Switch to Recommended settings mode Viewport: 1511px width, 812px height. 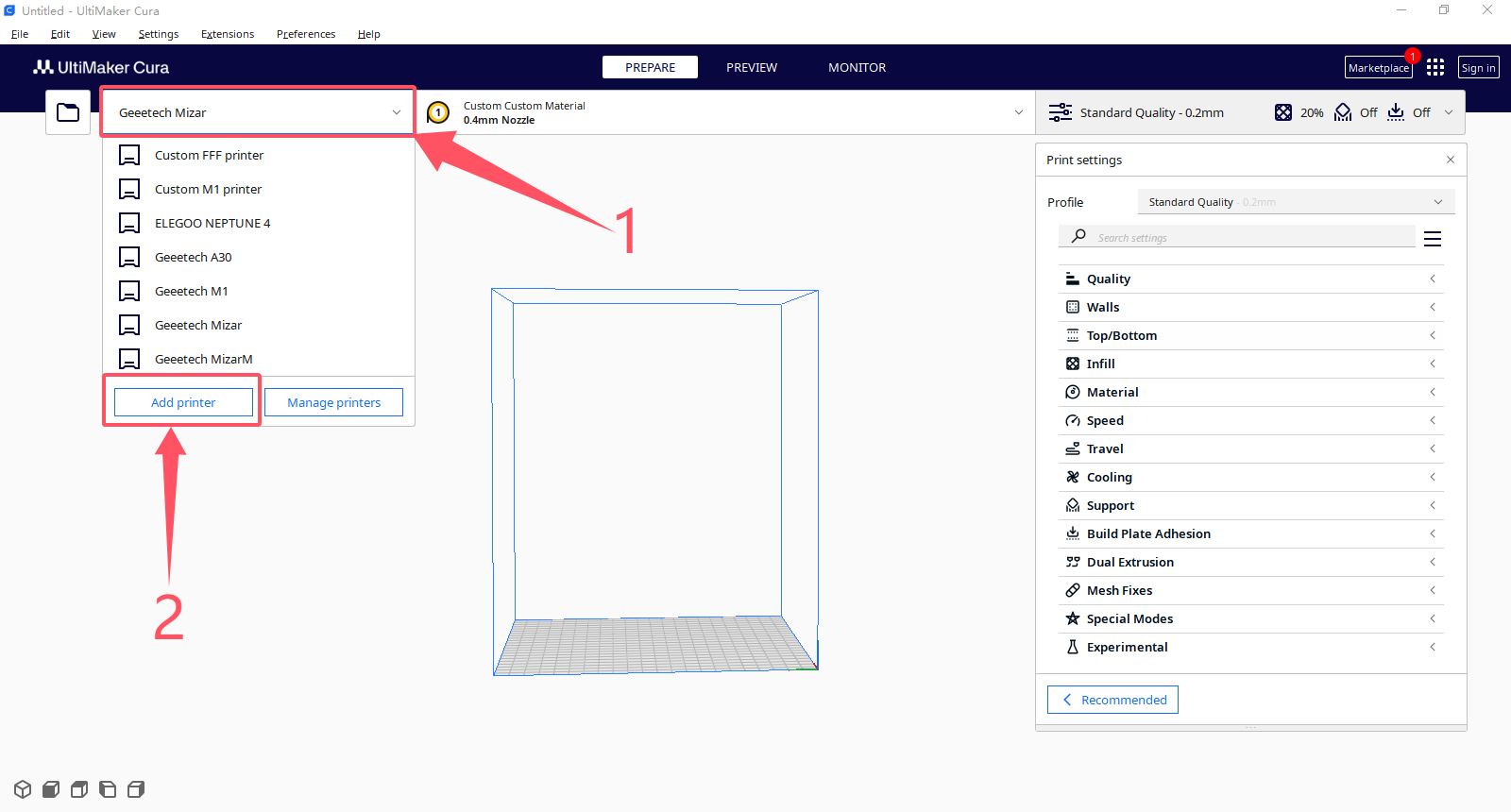point(1112,700)
